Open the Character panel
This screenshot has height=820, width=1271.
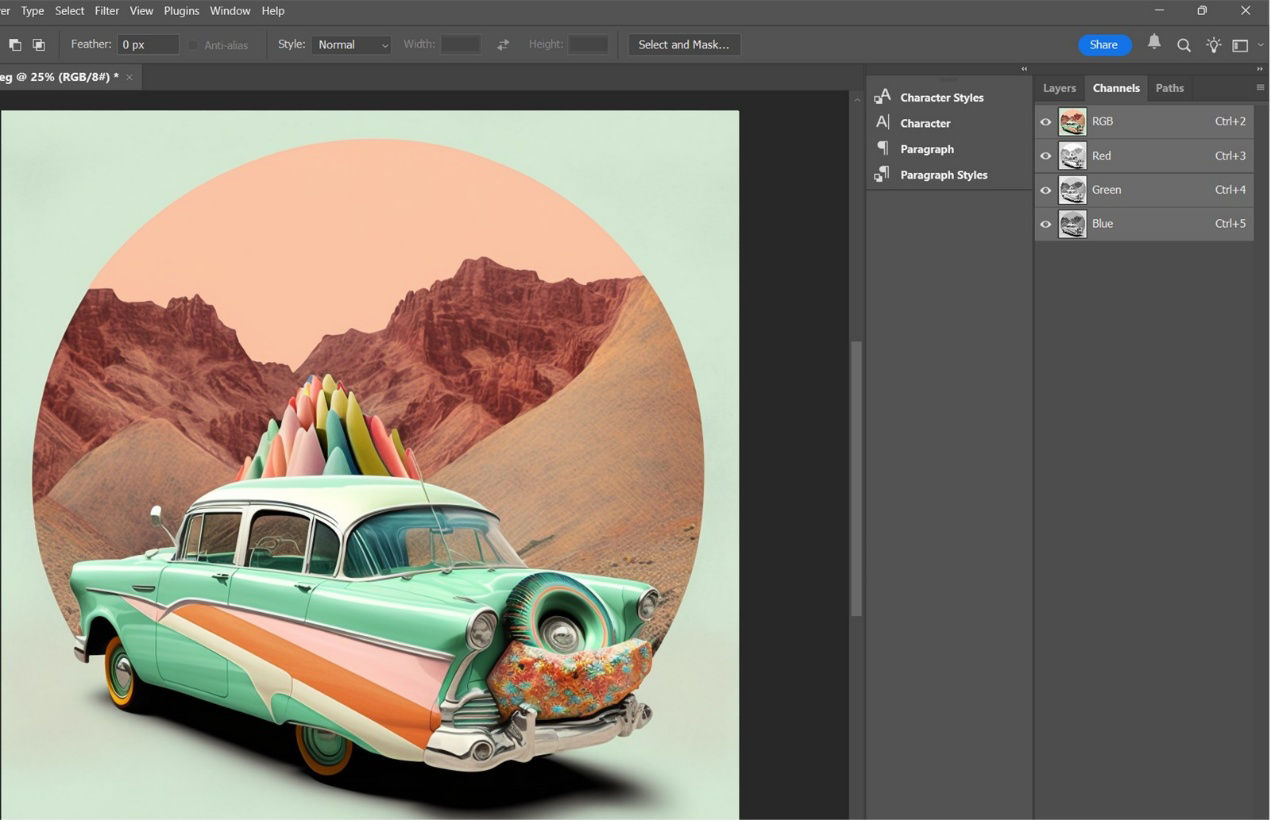point(924,122)
